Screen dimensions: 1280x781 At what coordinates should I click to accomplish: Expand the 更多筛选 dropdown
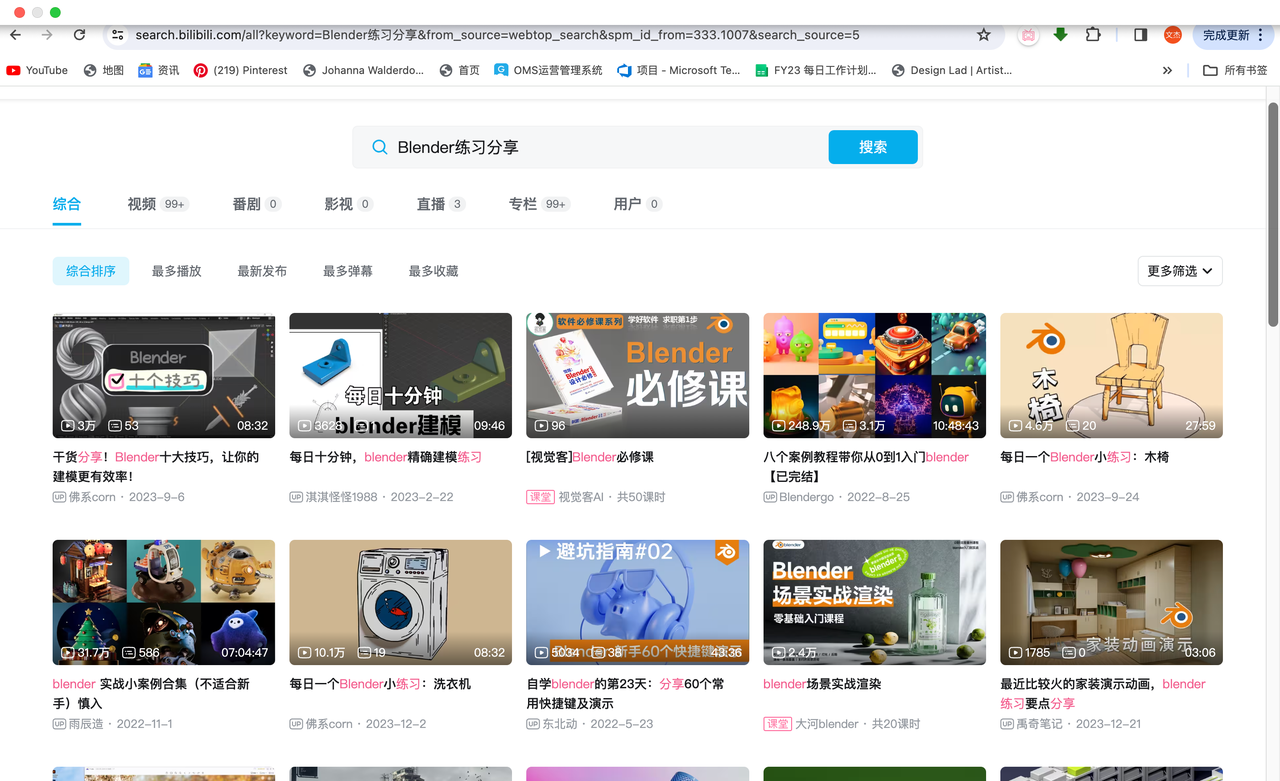click(1180, 271)
